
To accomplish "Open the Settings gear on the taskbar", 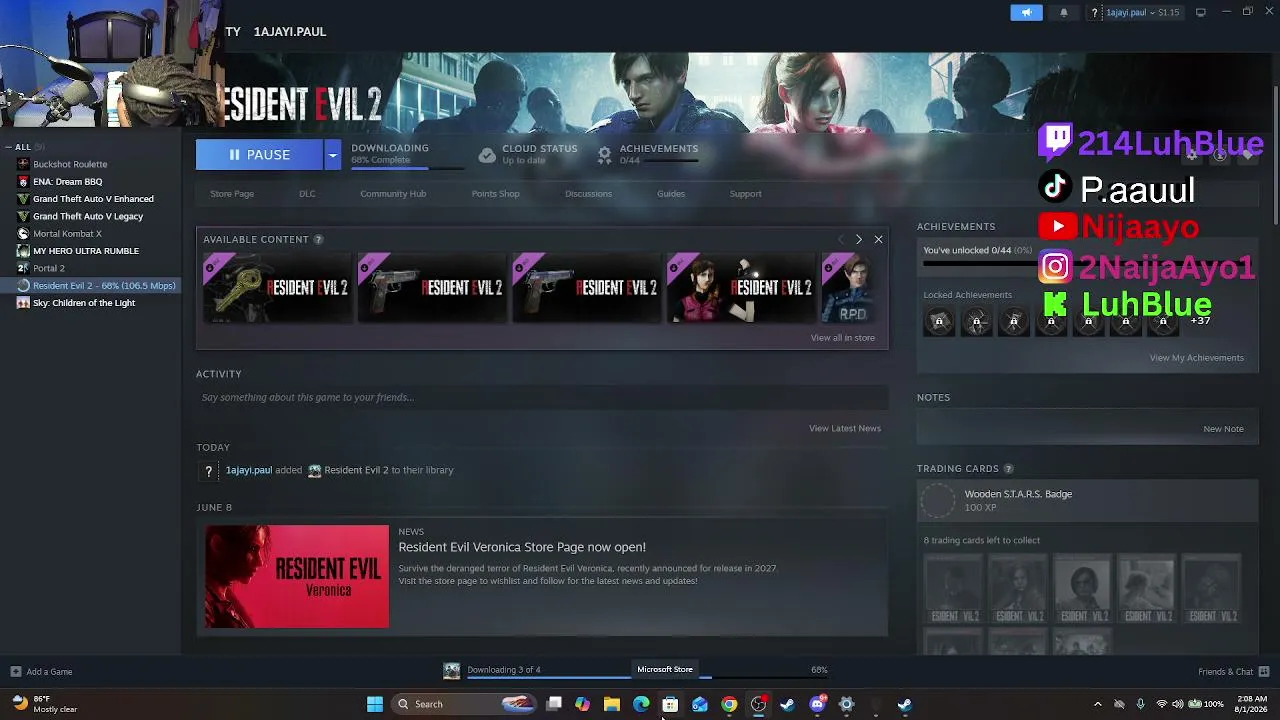I will click(847, 704).
